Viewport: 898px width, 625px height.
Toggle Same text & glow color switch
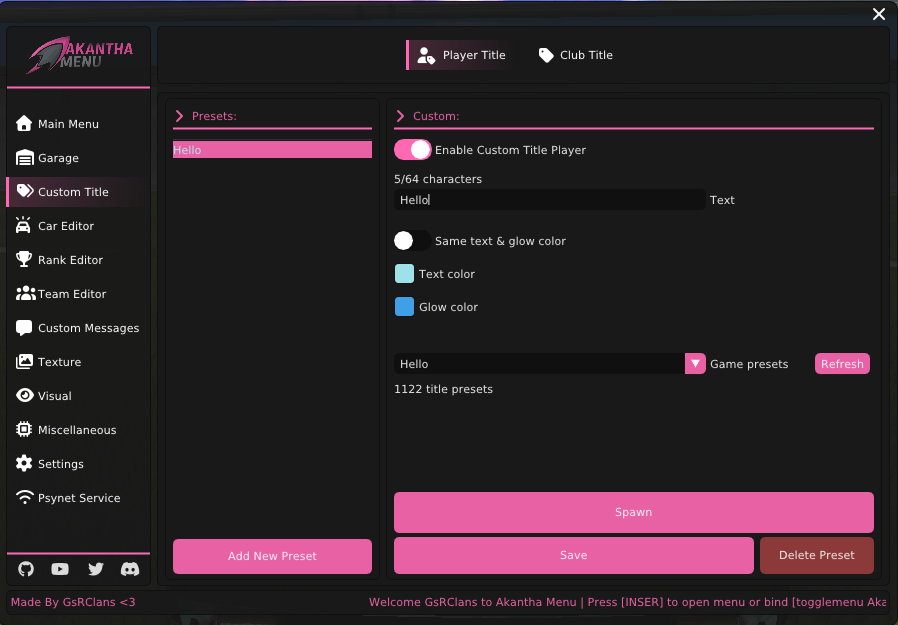[412, 241]
